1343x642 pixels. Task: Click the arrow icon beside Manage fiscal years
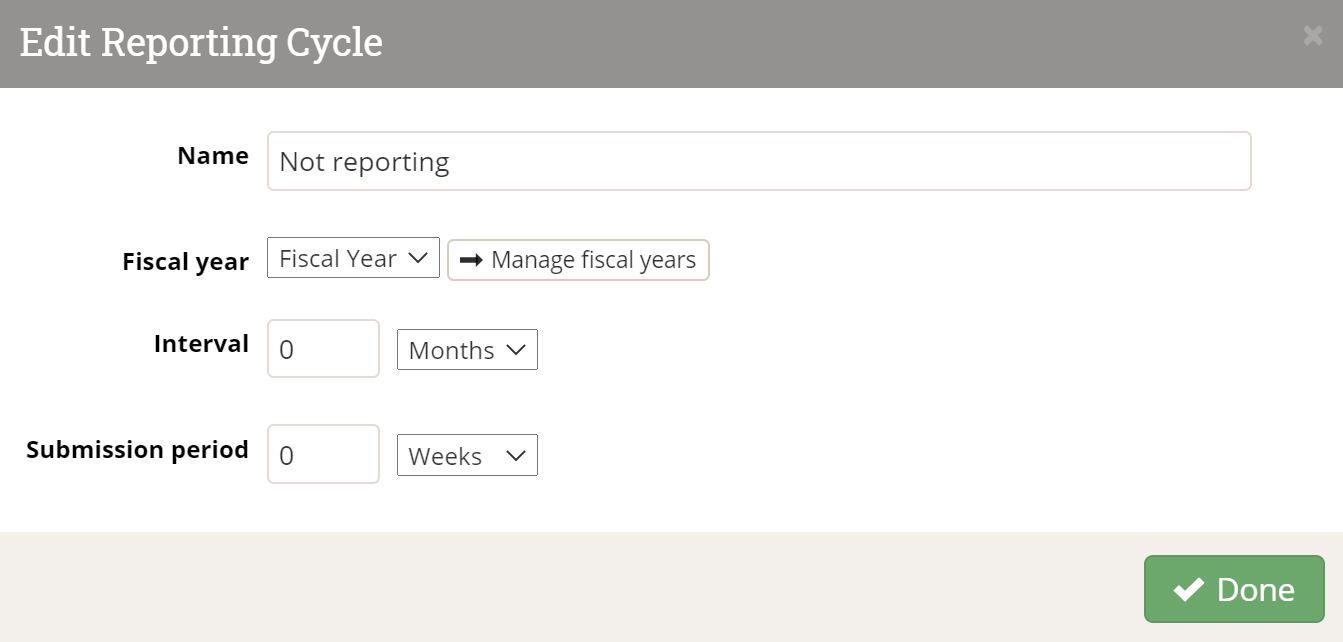tap(471, 260)
